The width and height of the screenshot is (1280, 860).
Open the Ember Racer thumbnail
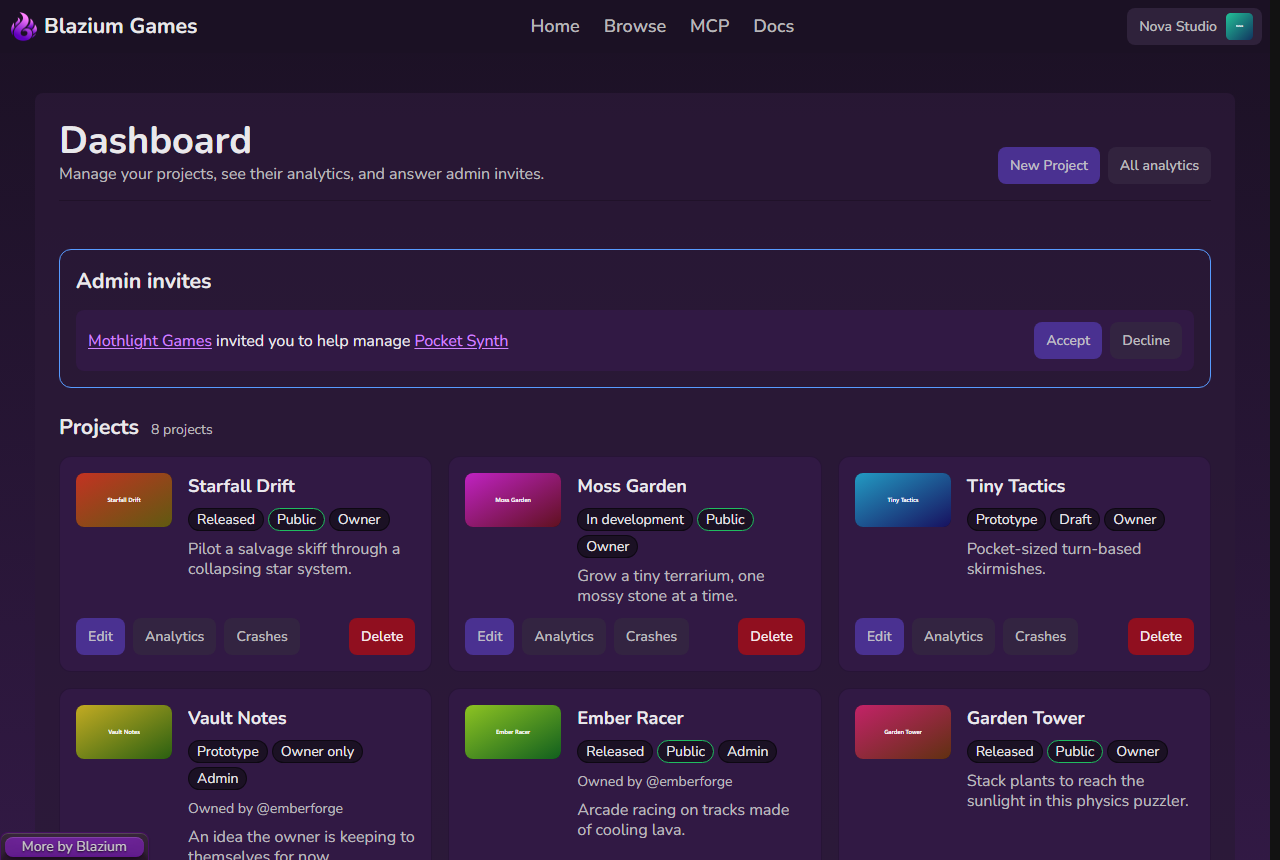pyautogui.click(x=513, y=732)
